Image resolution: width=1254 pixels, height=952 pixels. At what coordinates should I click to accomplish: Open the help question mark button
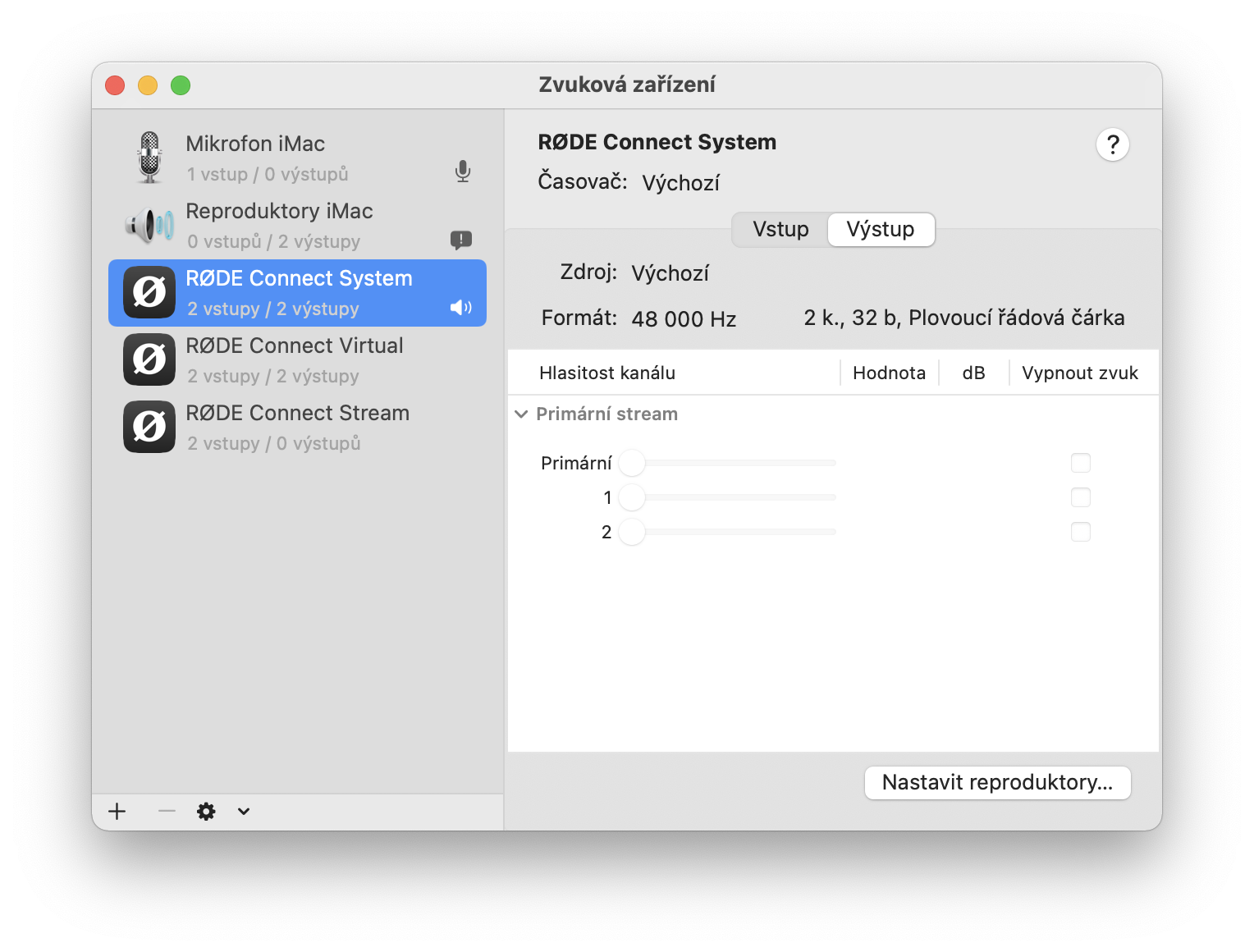(1113, 145)
